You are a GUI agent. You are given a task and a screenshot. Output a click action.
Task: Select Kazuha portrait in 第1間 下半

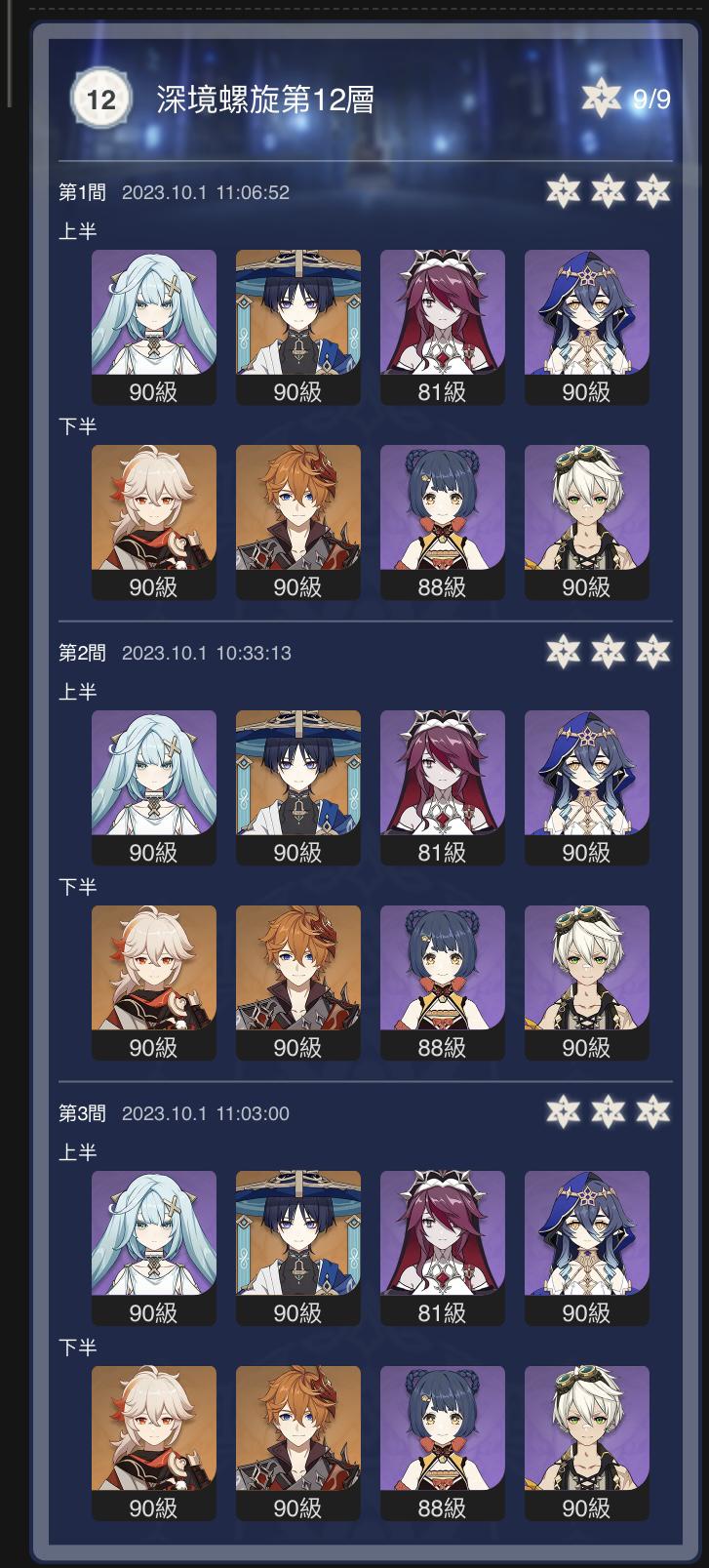[x=154, y=522]
